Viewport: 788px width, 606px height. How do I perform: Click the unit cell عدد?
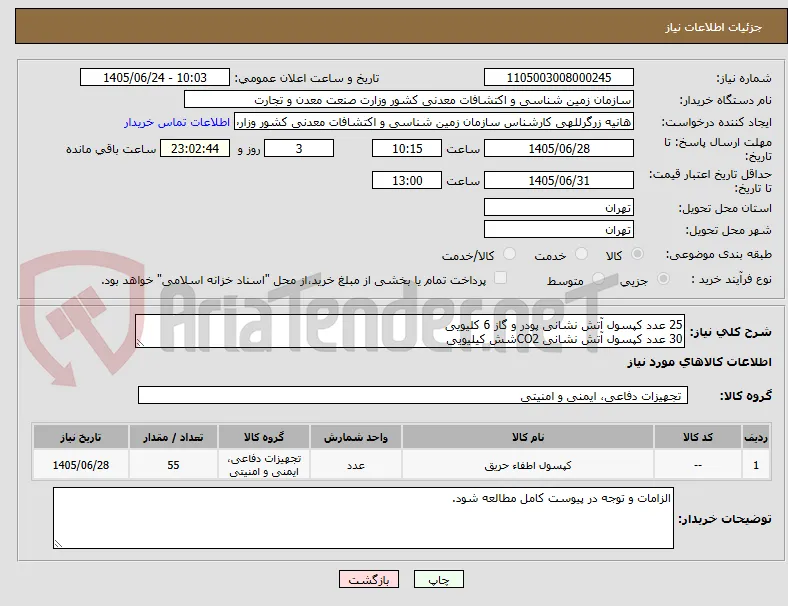tap(356, 465)
